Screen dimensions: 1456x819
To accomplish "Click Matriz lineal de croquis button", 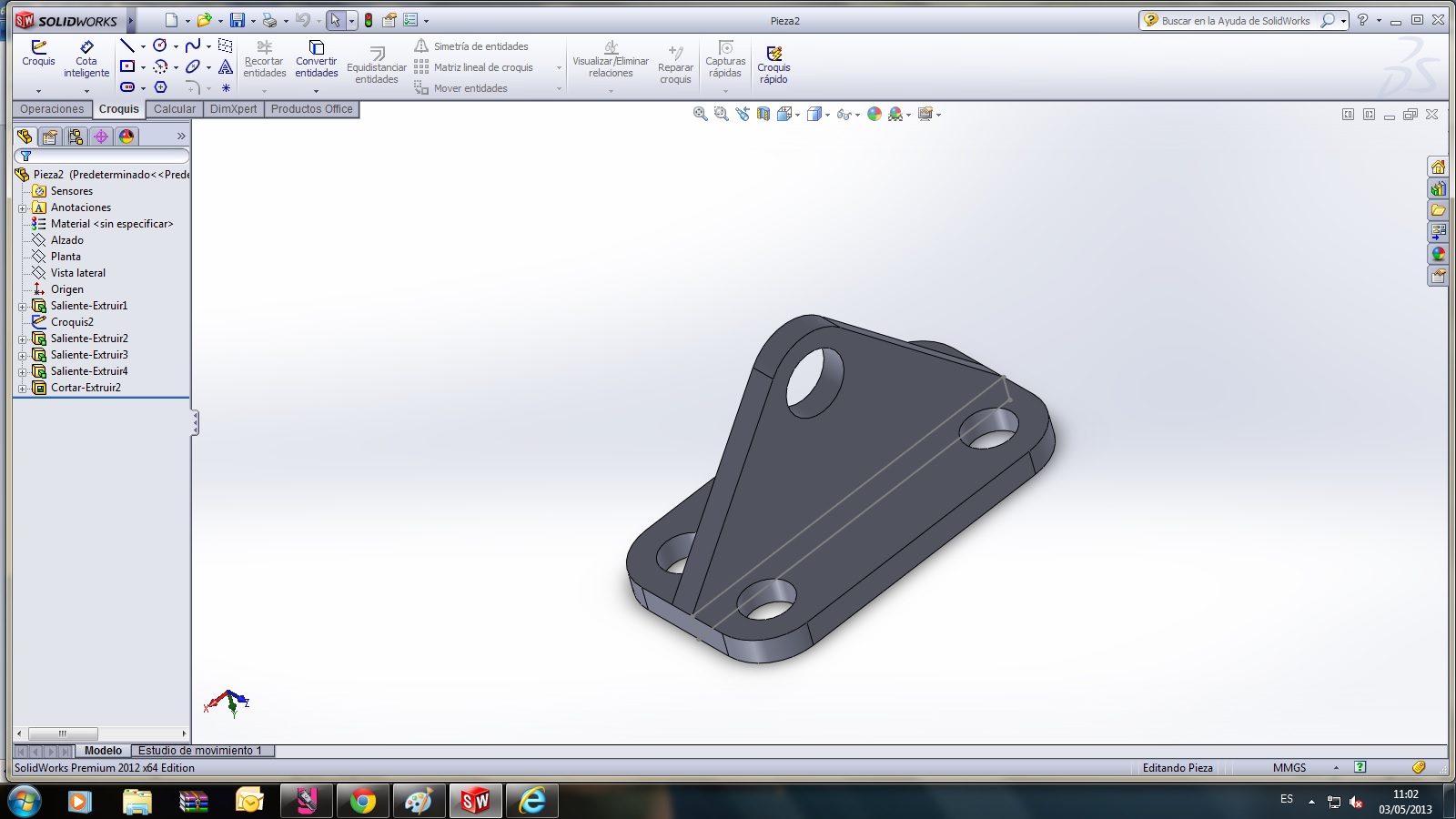I will click(474, 67).
